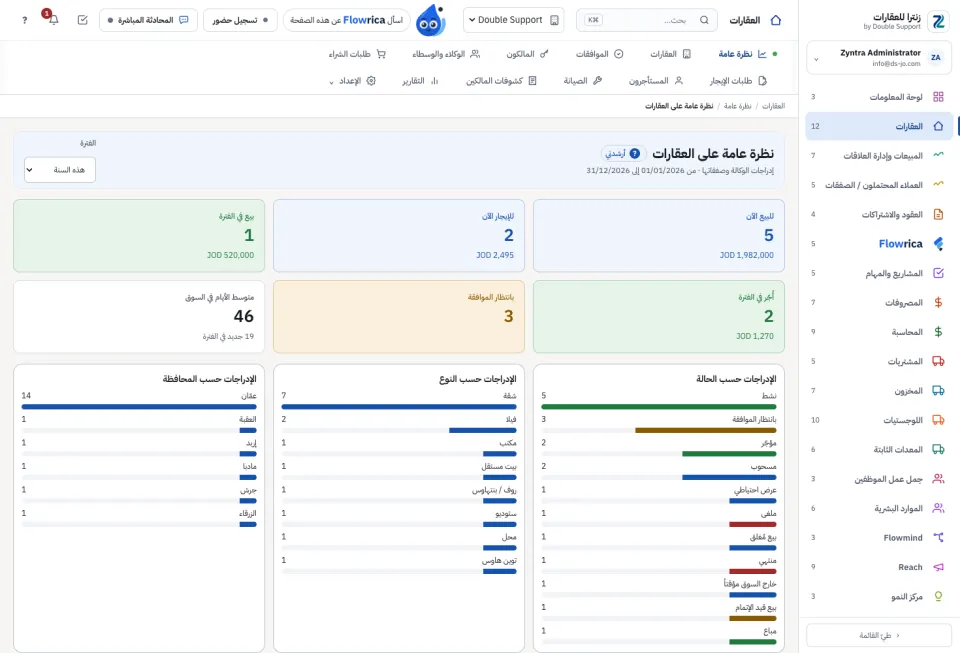The width and height of the screenshot is (960, 653).
Task: Switch to كشوفات المالكين tab
Action: point(501,81)
